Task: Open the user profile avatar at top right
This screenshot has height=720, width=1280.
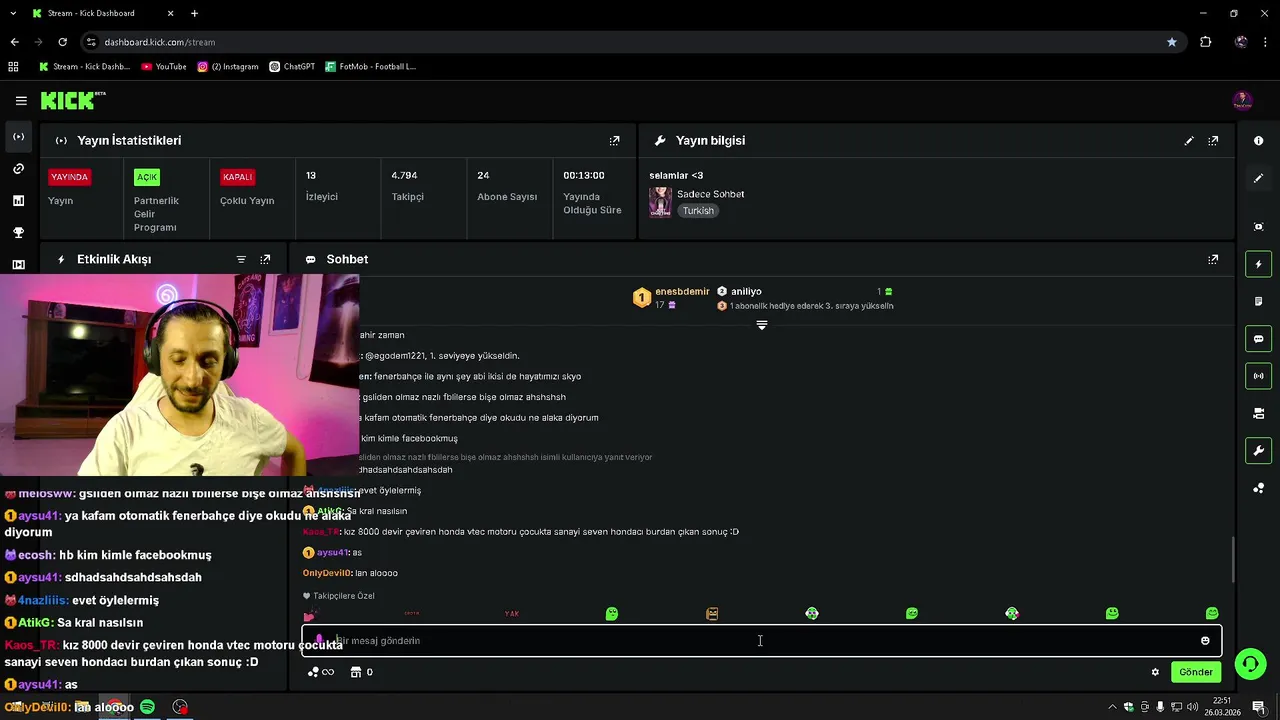Action: click(x=1242, y=100)
